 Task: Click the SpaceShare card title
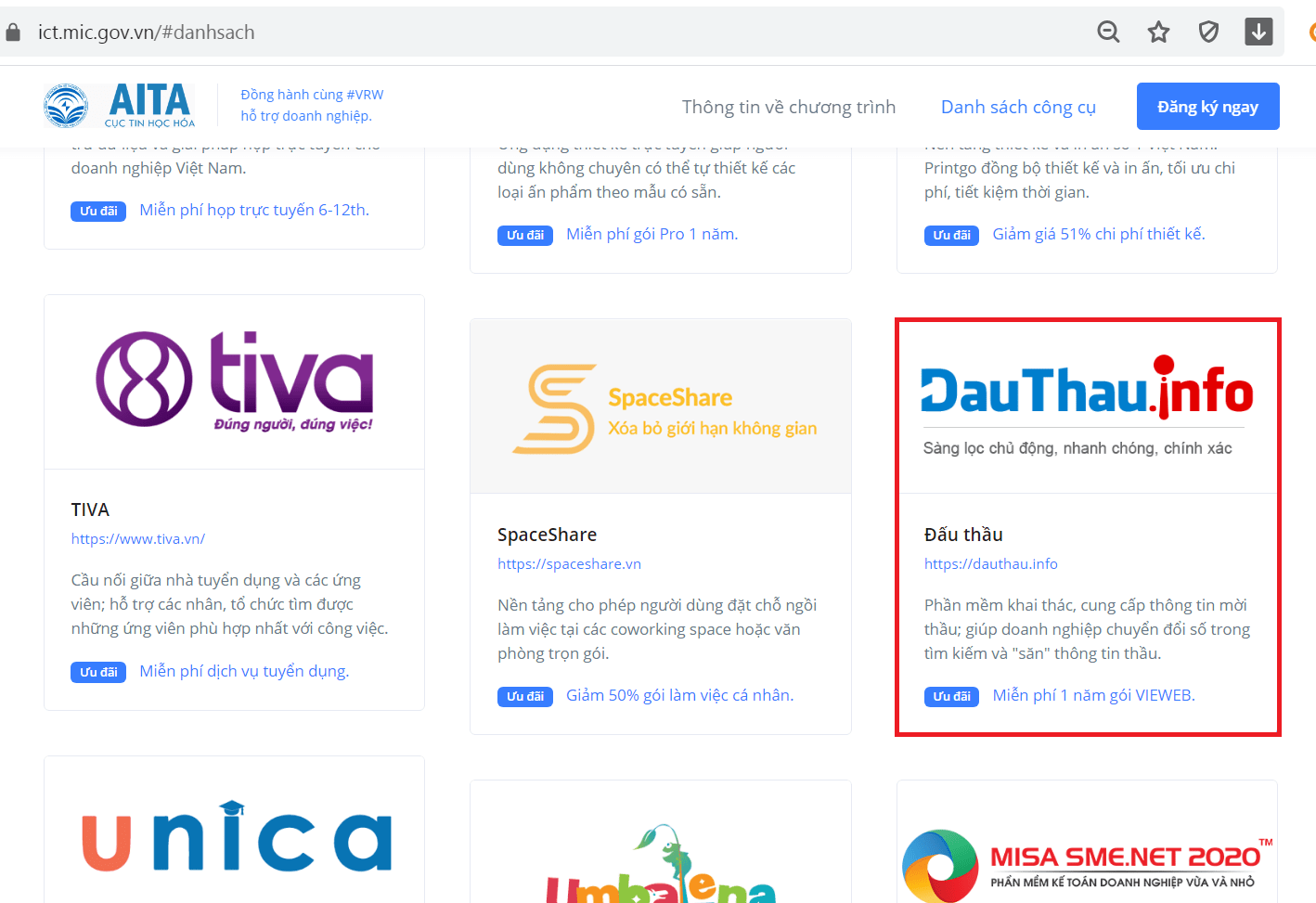(x=547, y=535)
